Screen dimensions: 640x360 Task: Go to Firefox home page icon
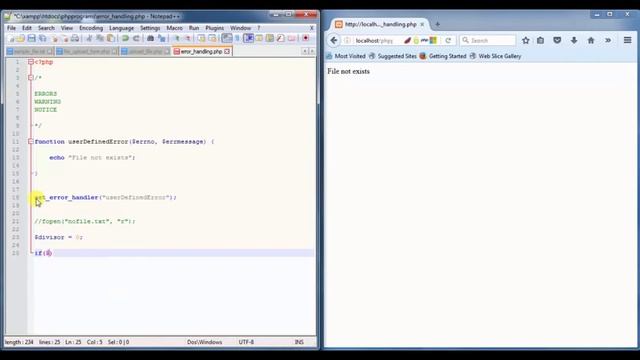[591, 40]
